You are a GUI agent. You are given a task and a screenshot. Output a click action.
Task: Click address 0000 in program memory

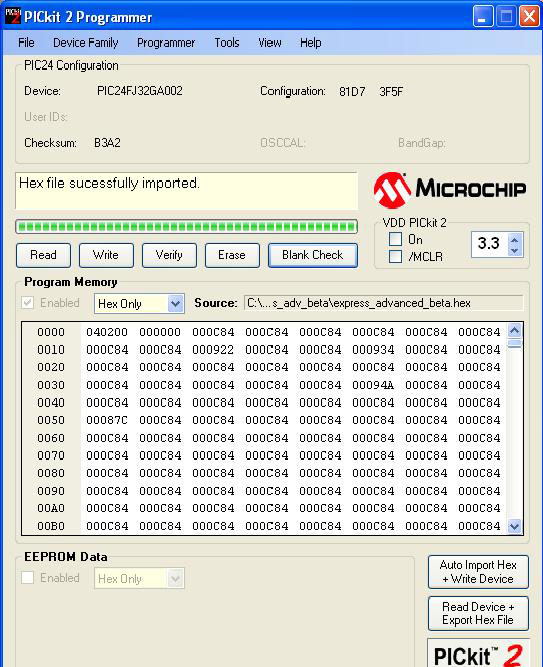(51, 332)
